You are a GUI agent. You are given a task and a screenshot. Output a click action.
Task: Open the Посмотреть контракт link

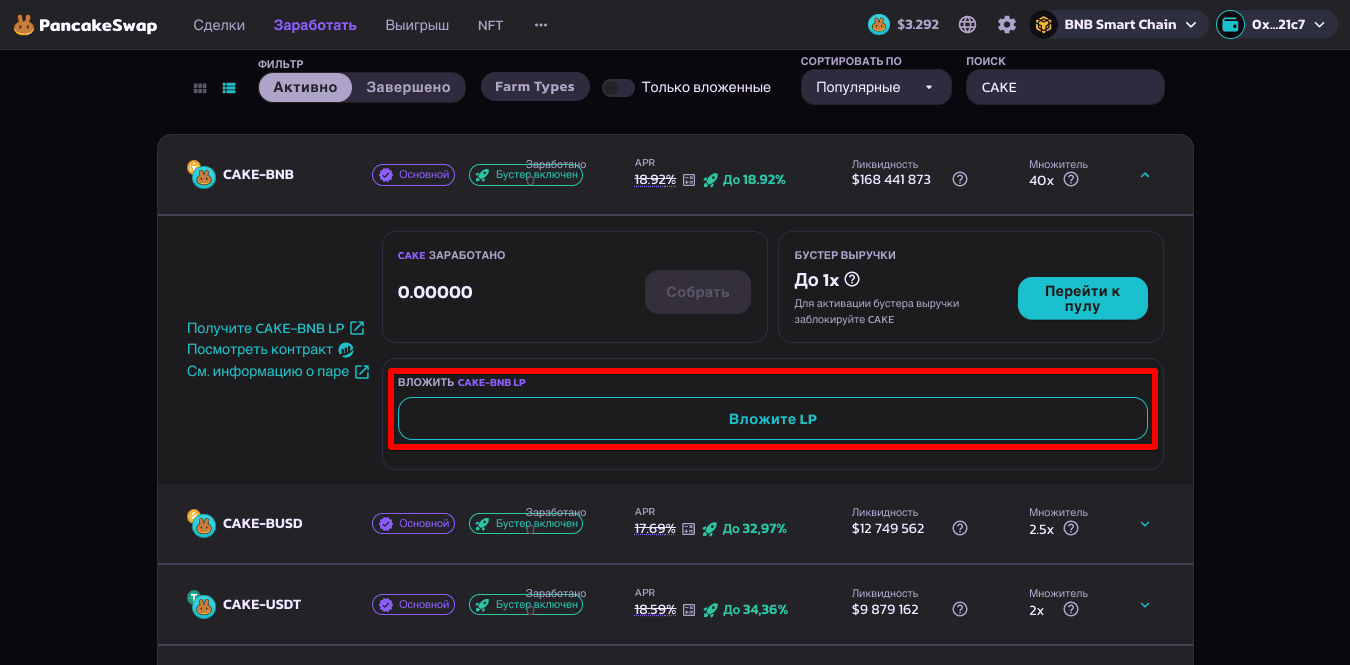click(x=270, y=349)
